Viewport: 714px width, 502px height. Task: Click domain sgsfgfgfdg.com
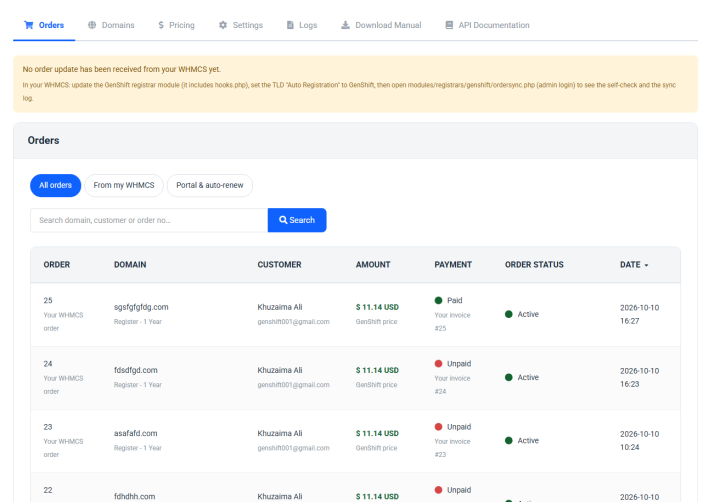tap(141, 307)
